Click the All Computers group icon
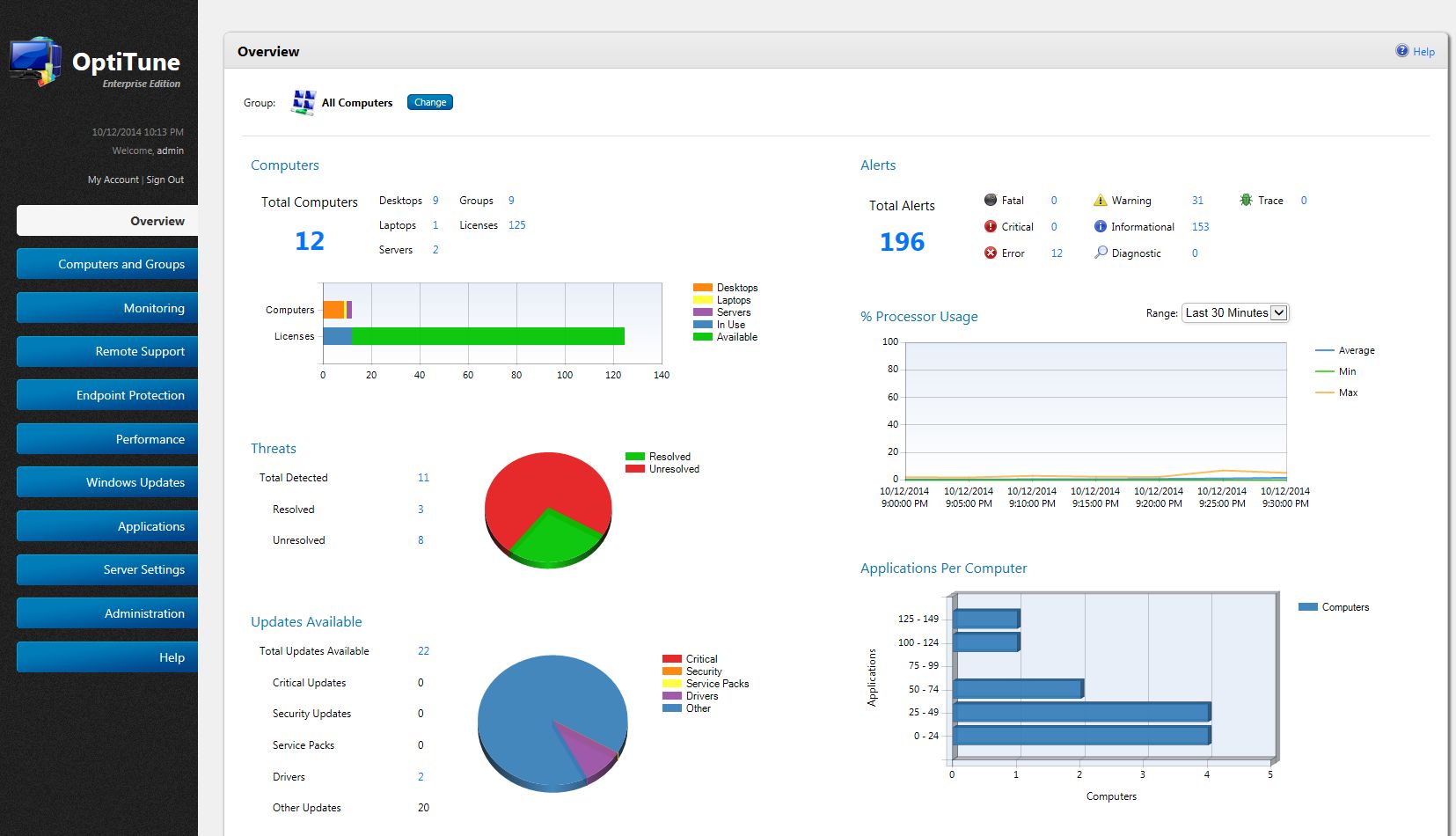 (x=303, y=102)
